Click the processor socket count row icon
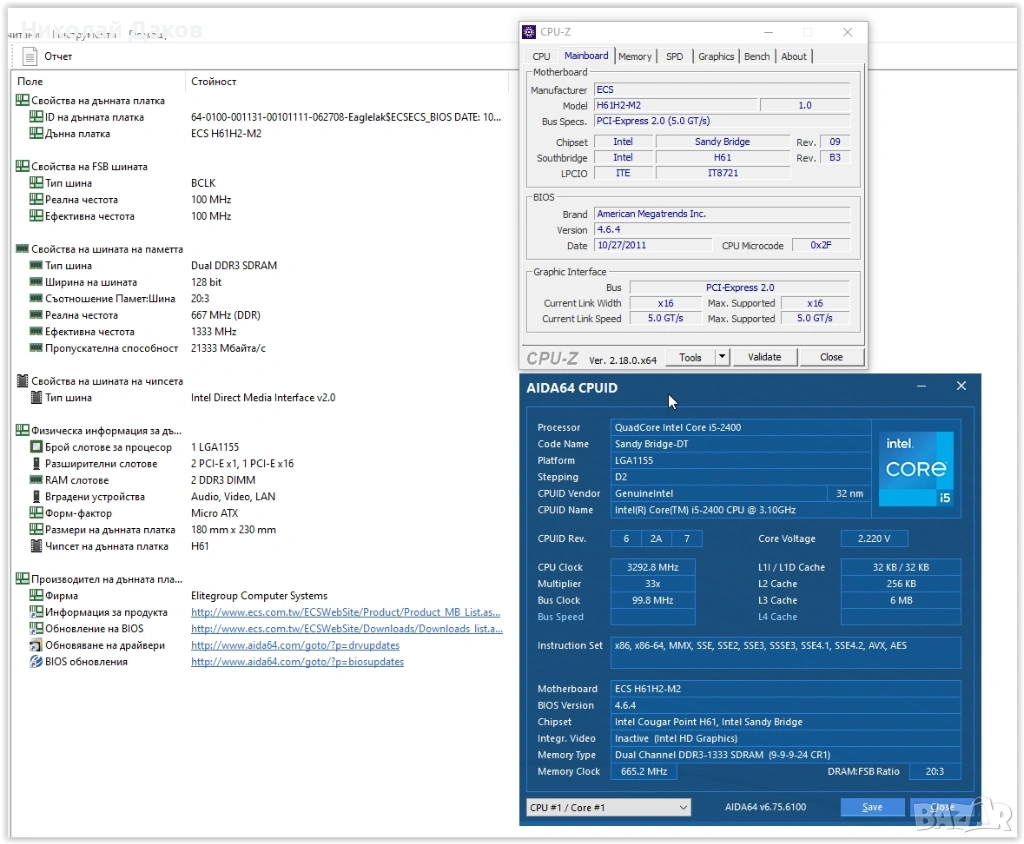Viewport: 1024px width, 844px height. click(x=36, y=447)
